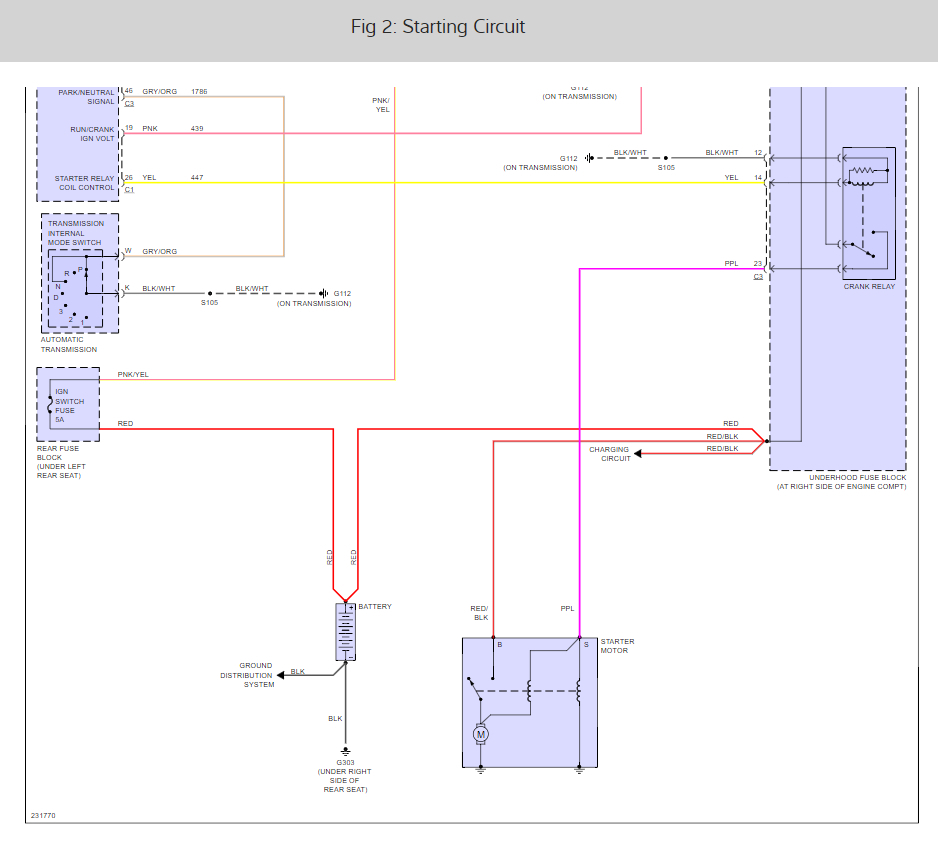The image size is (938, 847).
Task: Click the CHARGING CIRCUIT label
Action: tap(610, 454)
